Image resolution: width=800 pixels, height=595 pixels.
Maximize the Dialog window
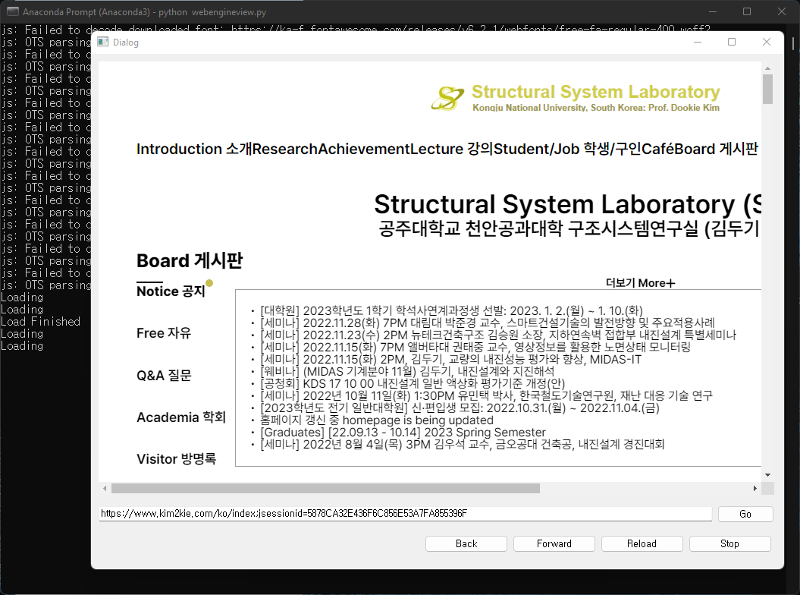click(732, 42)
